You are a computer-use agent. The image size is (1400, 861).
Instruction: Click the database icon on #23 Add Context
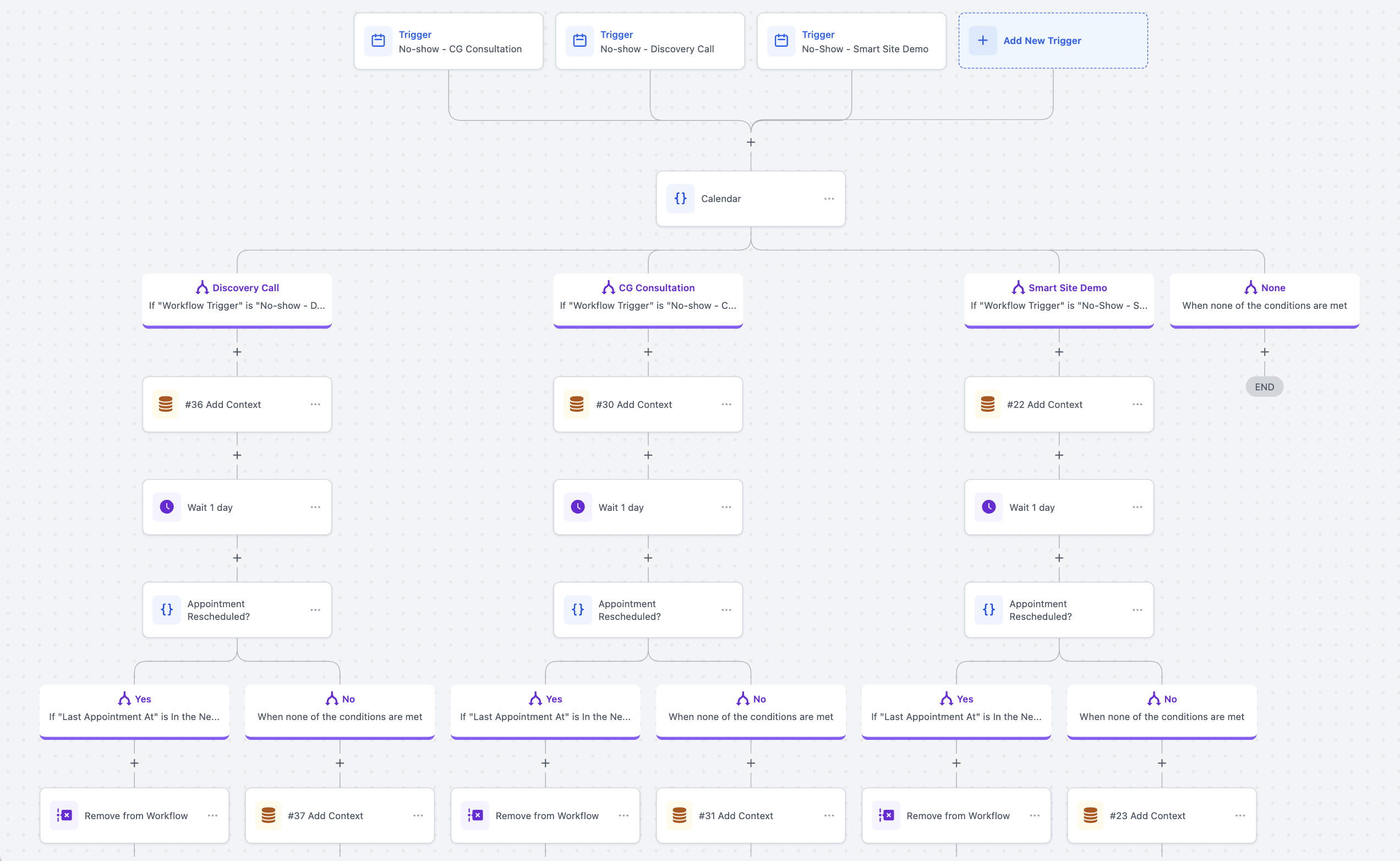(1091, 815)
